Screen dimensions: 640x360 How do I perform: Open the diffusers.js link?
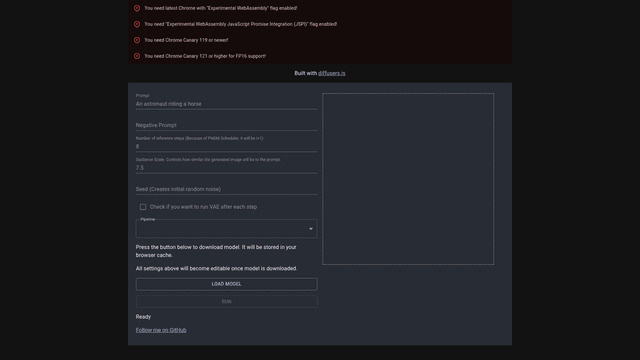pos(331,73)
